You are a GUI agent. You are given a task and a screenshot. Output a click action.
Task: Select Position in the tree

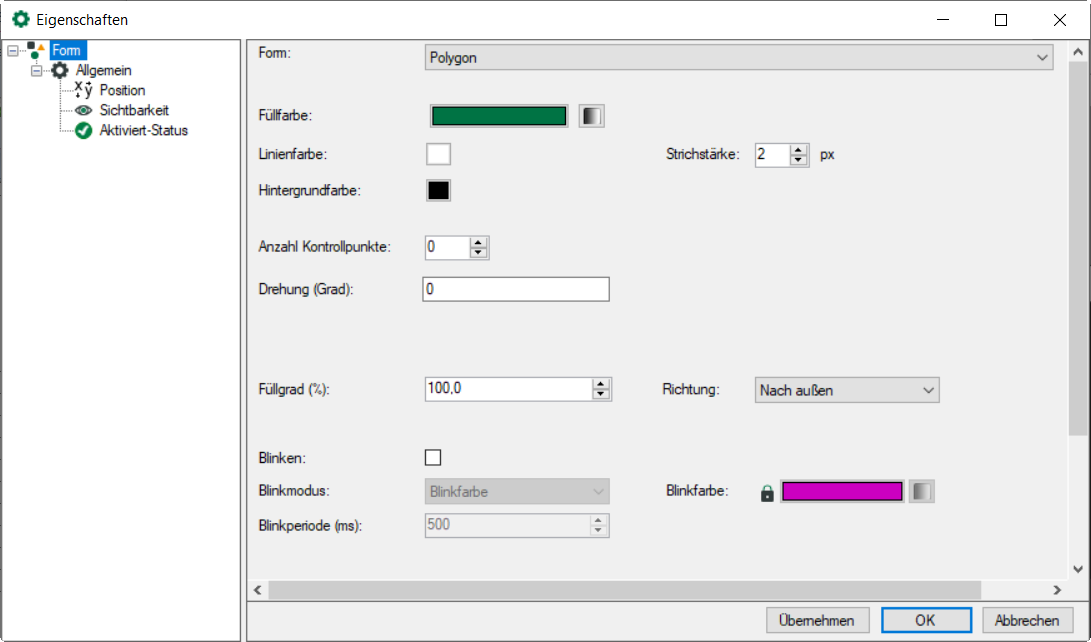[122, 90]
